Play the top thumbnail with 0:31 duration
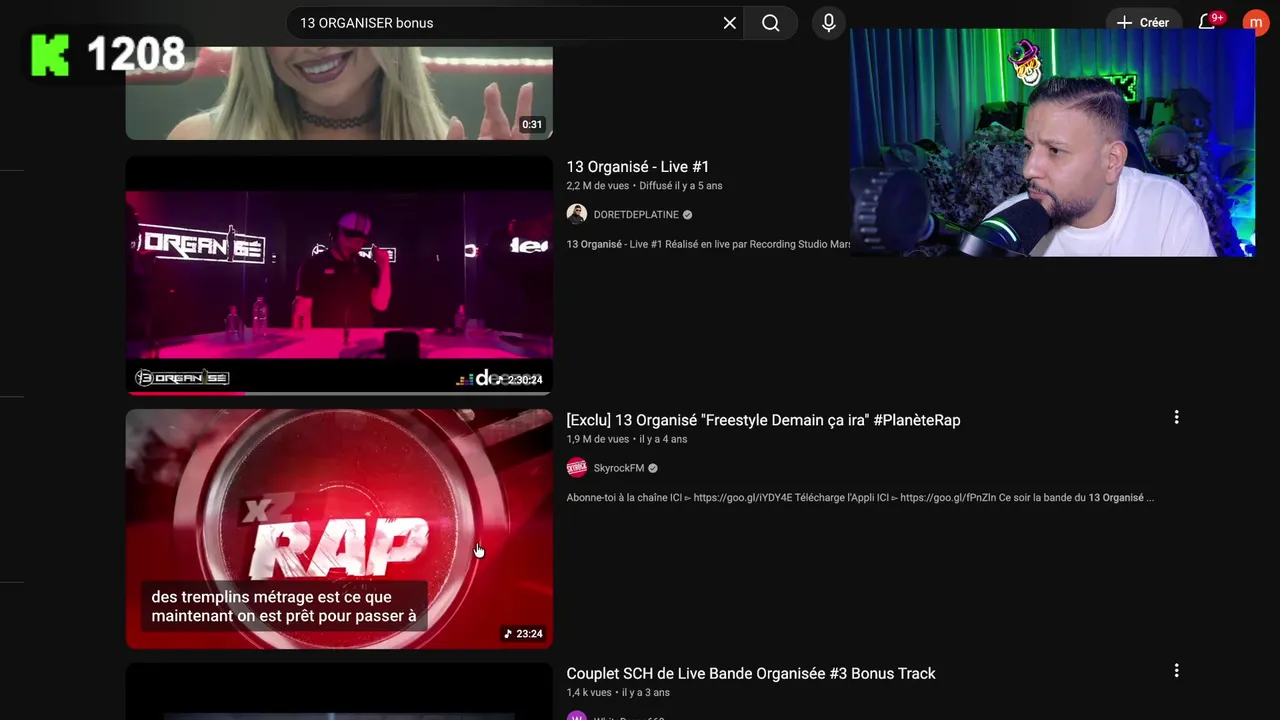This screenshot has height=720, width=1280. [339, 93]
